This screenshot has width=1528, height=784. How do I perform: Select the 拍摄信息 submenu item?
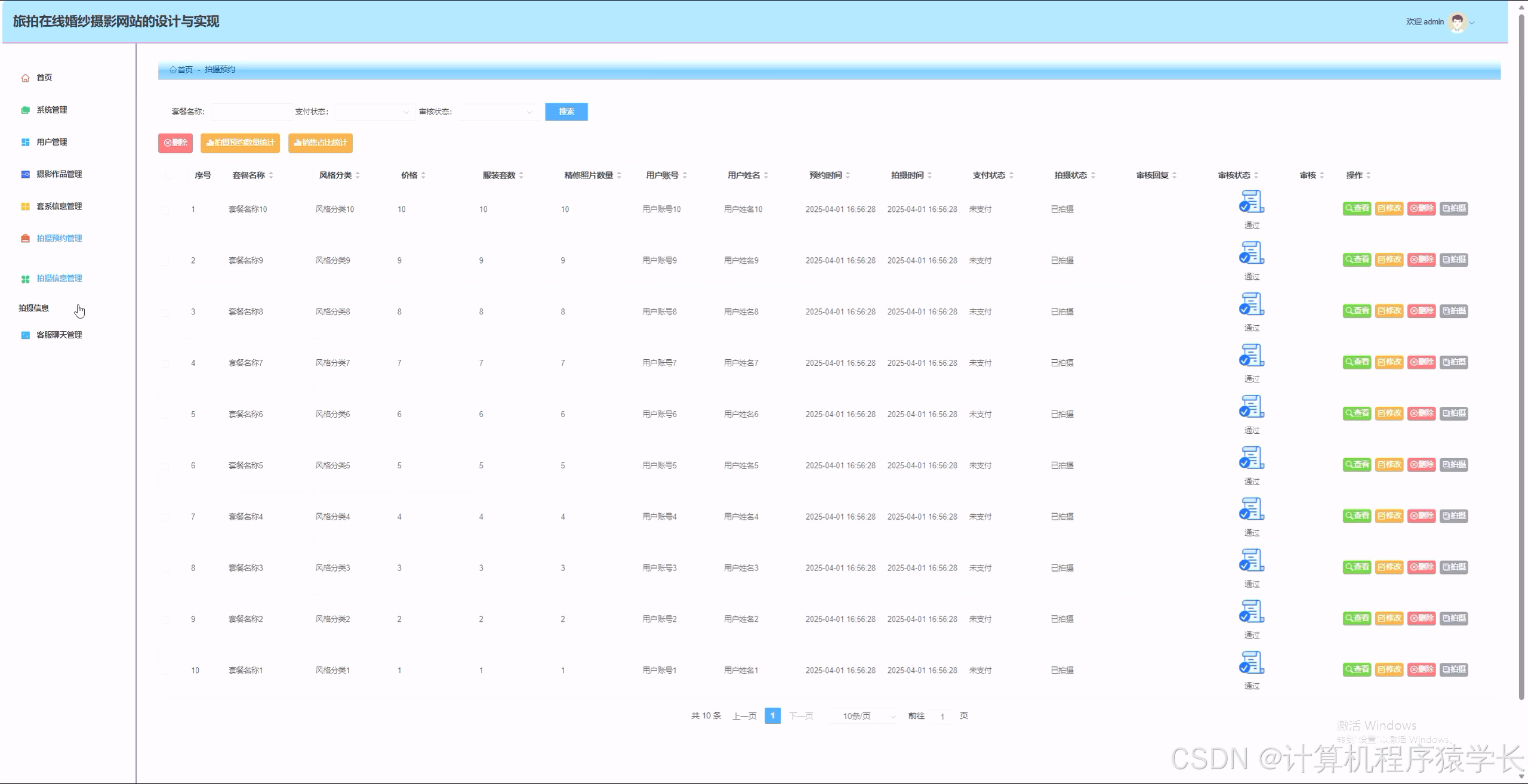click(x=33, y=308)
